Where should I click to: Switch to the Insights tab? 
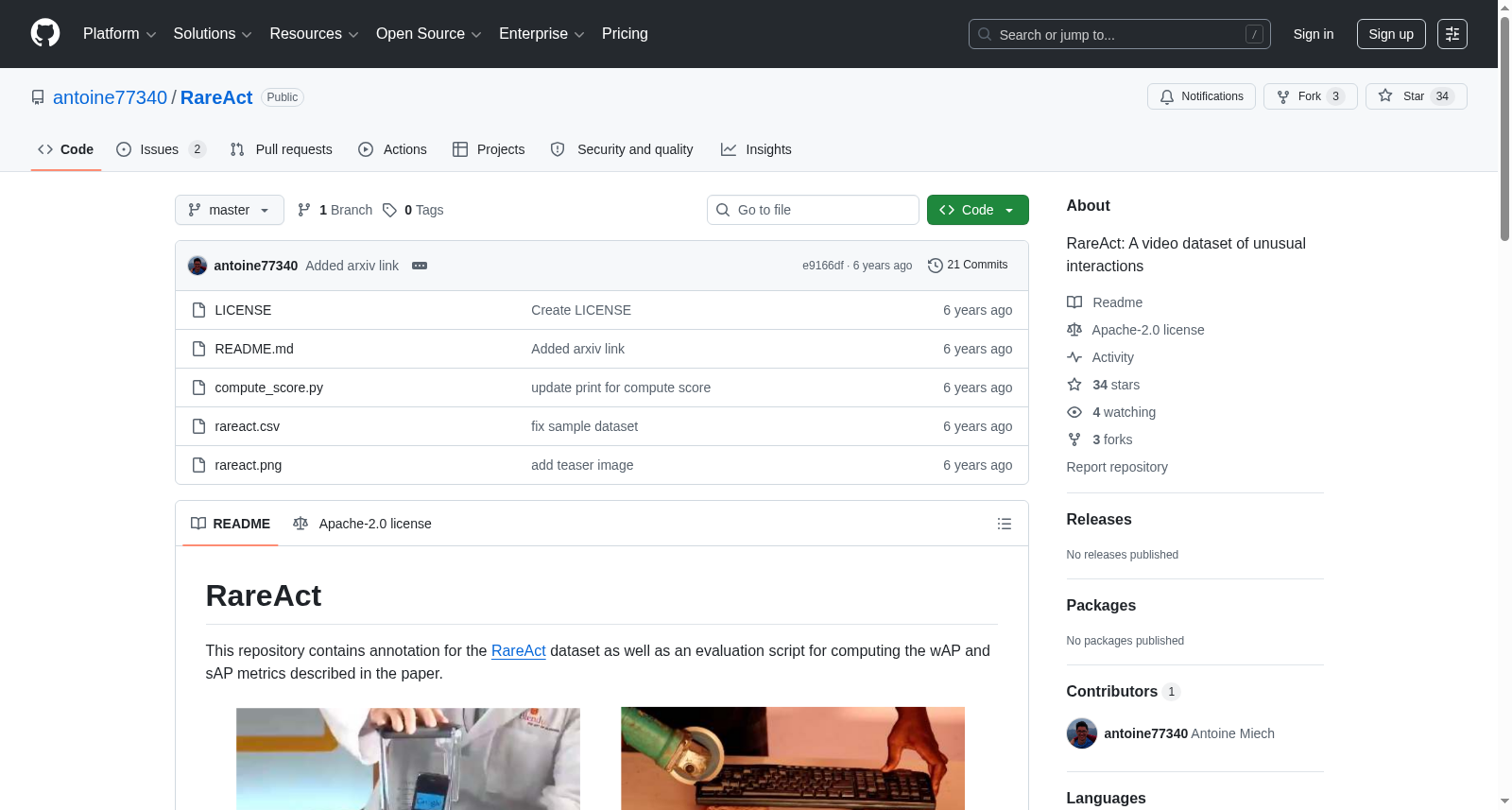pyautogui.click(x=756, y=149)
